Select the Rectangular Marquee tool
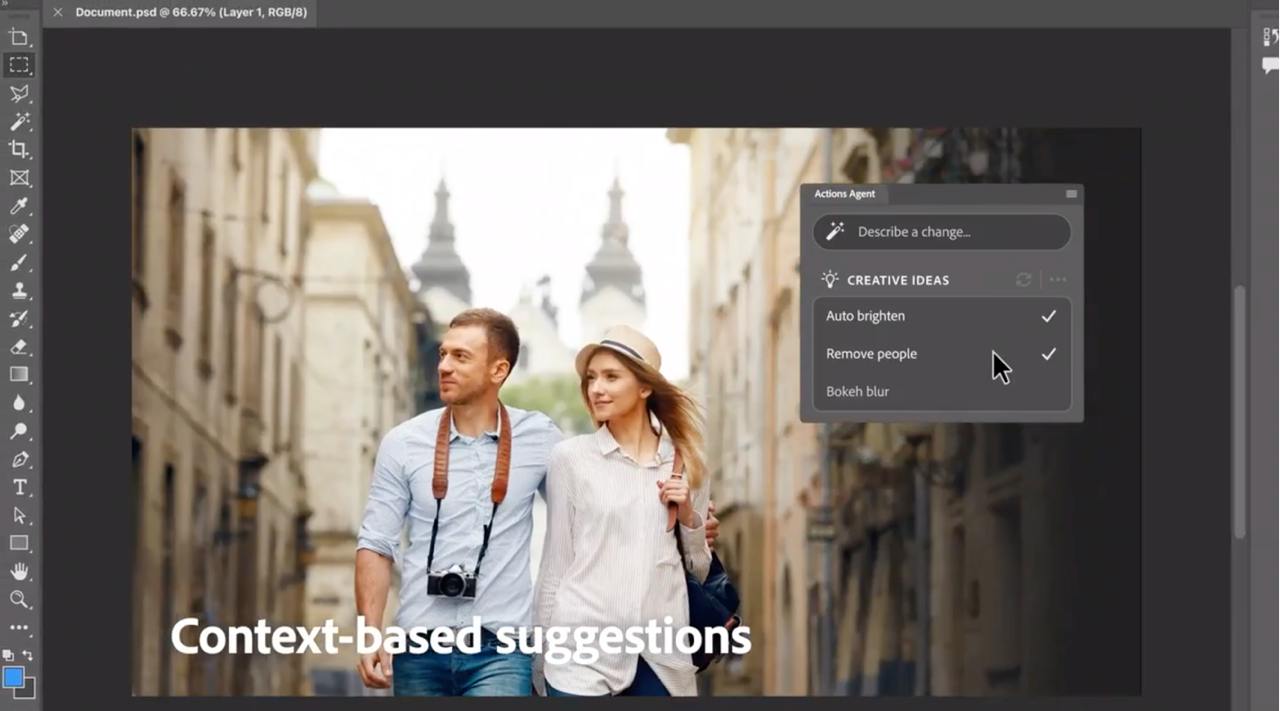This screenshot has width=1280, height=711. 19,65
